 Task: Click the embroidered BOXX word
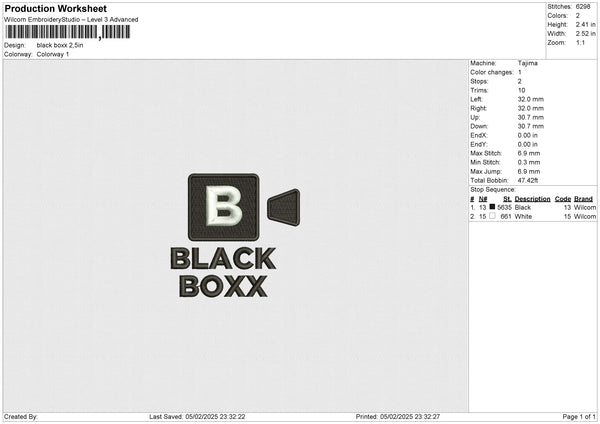coord(223,286)
